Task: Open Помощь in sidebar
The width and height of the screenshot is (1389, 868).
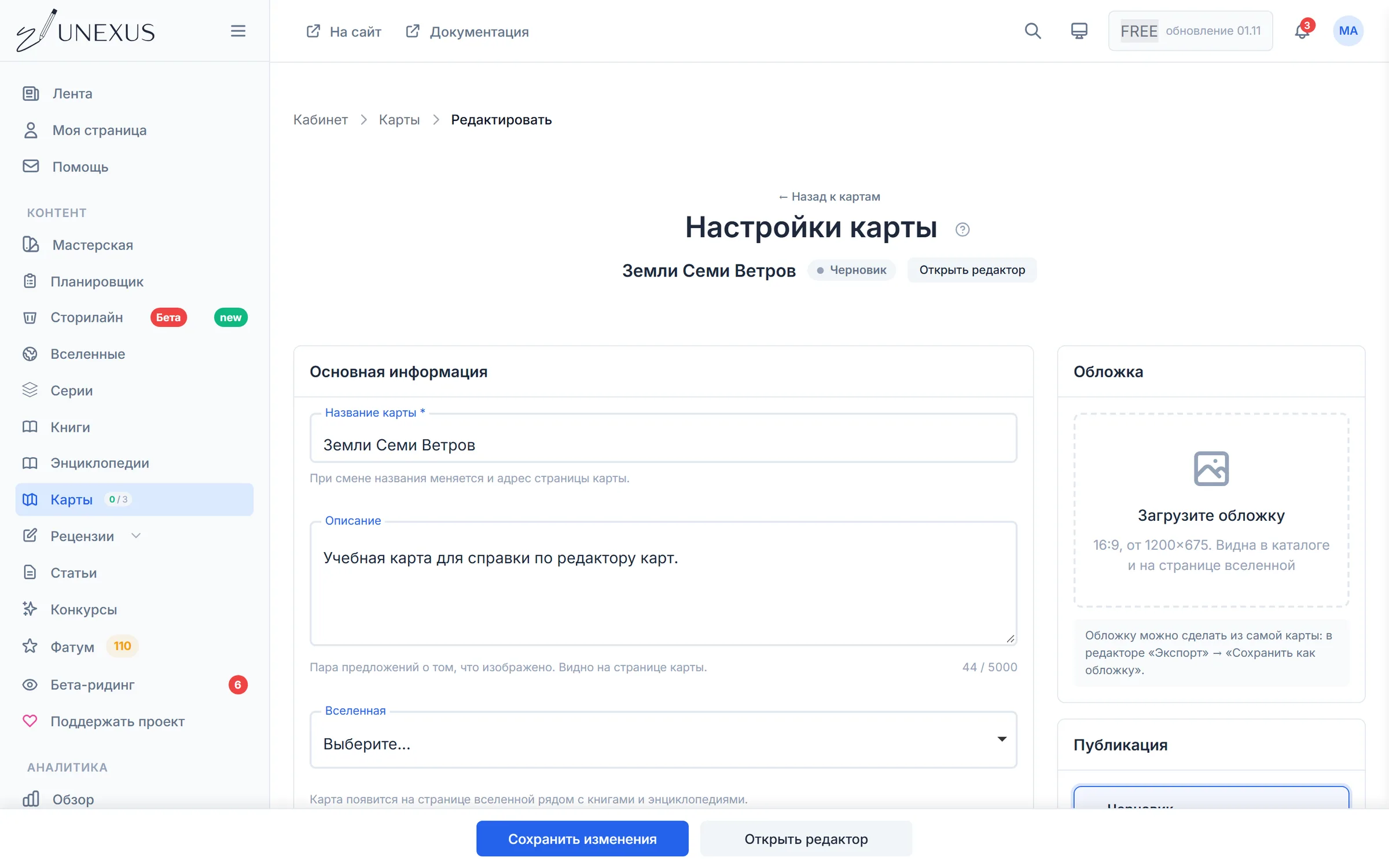Action: (134, 167)
